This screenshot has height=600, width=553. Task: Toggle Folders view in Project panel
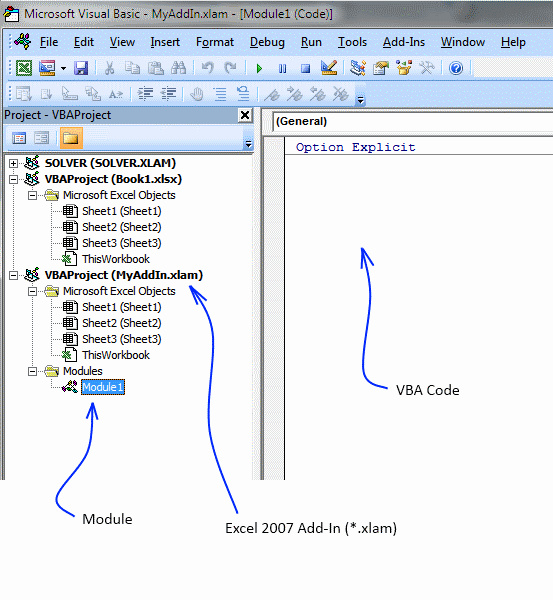pyautogui.click(x=71, y=138)
